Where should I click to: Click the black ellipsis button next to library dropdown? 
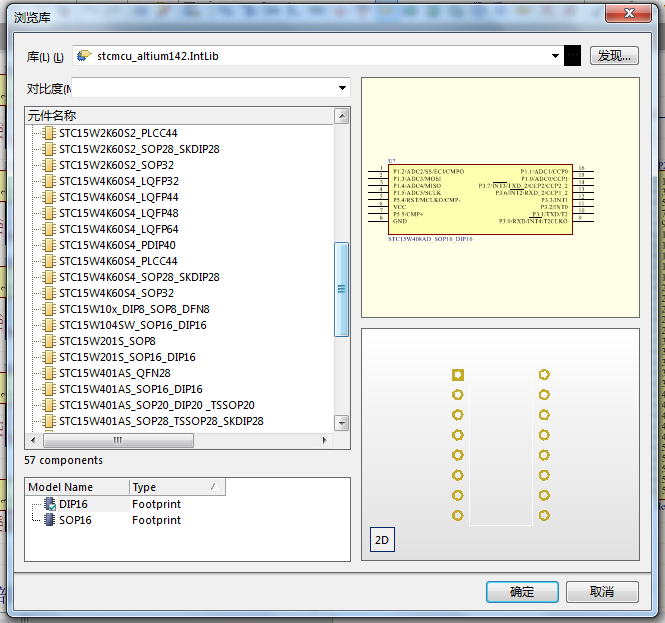click(572, 56)
